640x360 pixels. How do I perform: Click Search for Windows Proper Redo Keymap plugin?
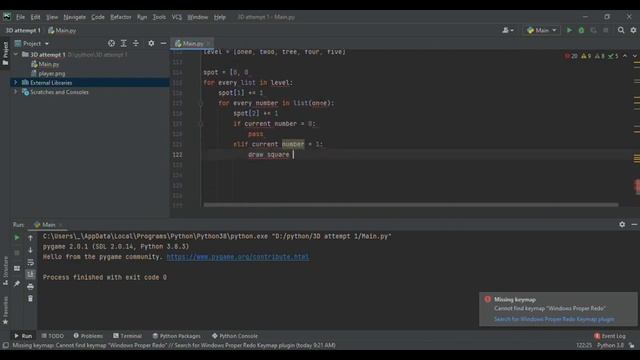point(554,319)
